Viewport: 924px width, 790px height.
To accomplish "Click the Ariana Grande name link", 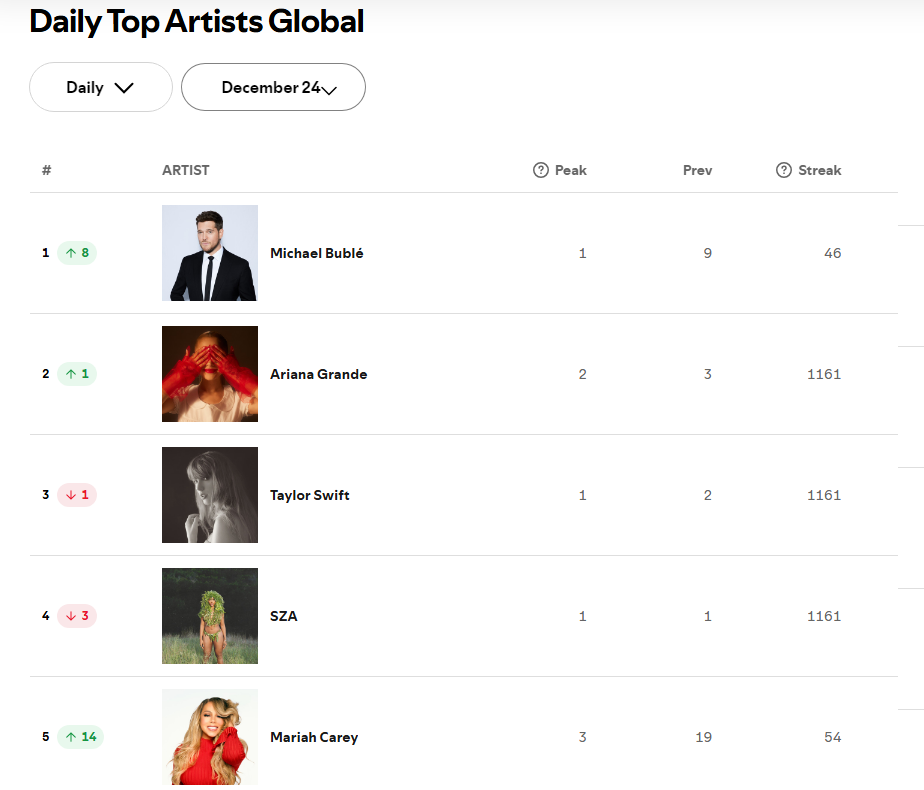I will pos(318,374).
